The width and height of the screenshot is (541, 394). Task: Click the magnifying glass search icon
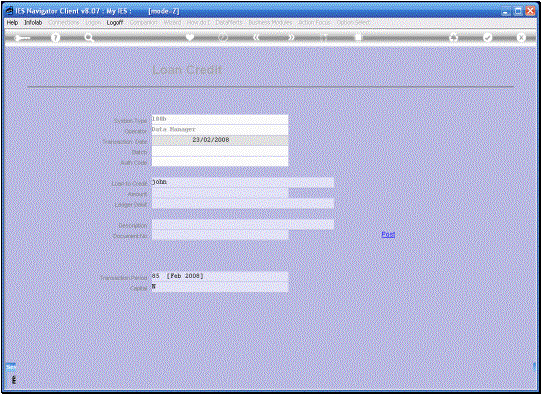[89, 37]
